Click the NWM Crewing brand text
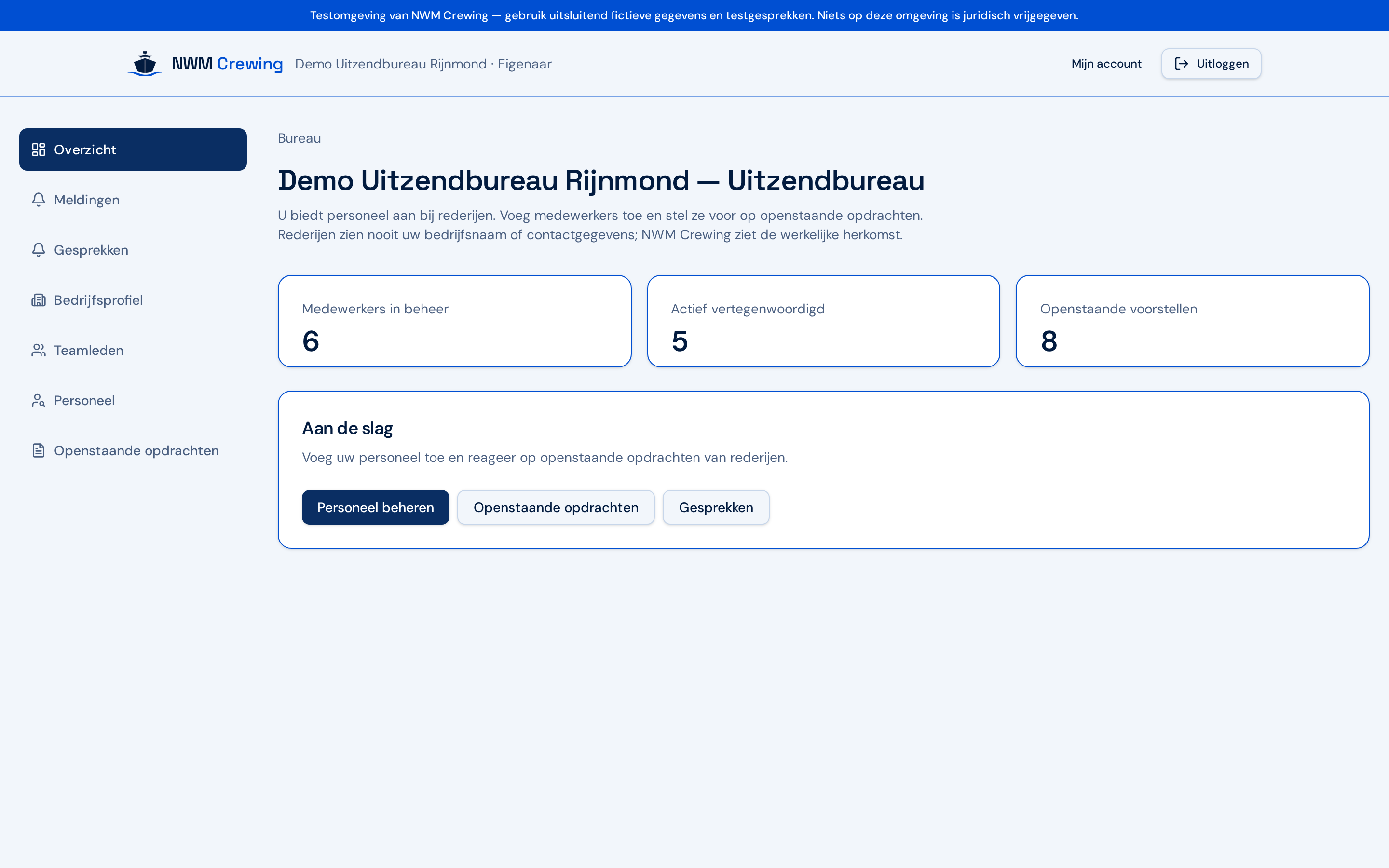This screenshot has height=868, width=1389. (x=227, y=64)
